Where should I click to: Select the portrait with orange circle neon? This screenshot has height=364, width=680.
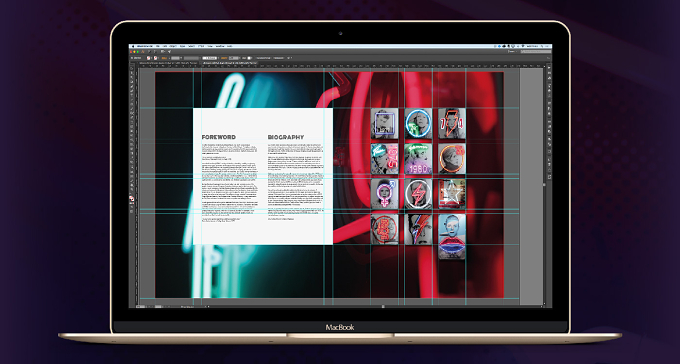point(452,159)
